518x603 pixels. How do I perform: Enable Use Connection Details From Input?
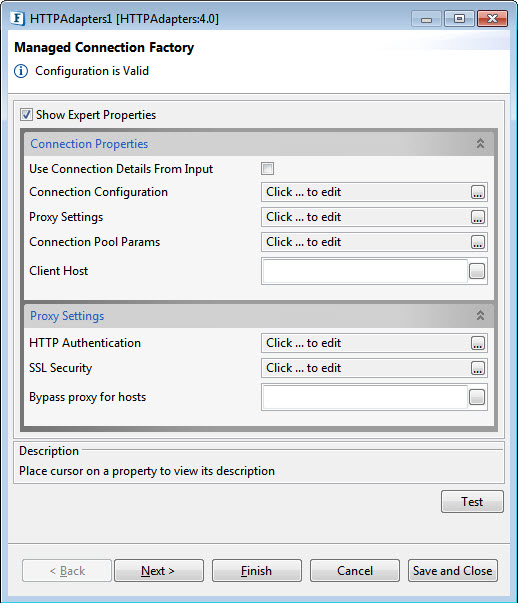(x=267, y=168)
